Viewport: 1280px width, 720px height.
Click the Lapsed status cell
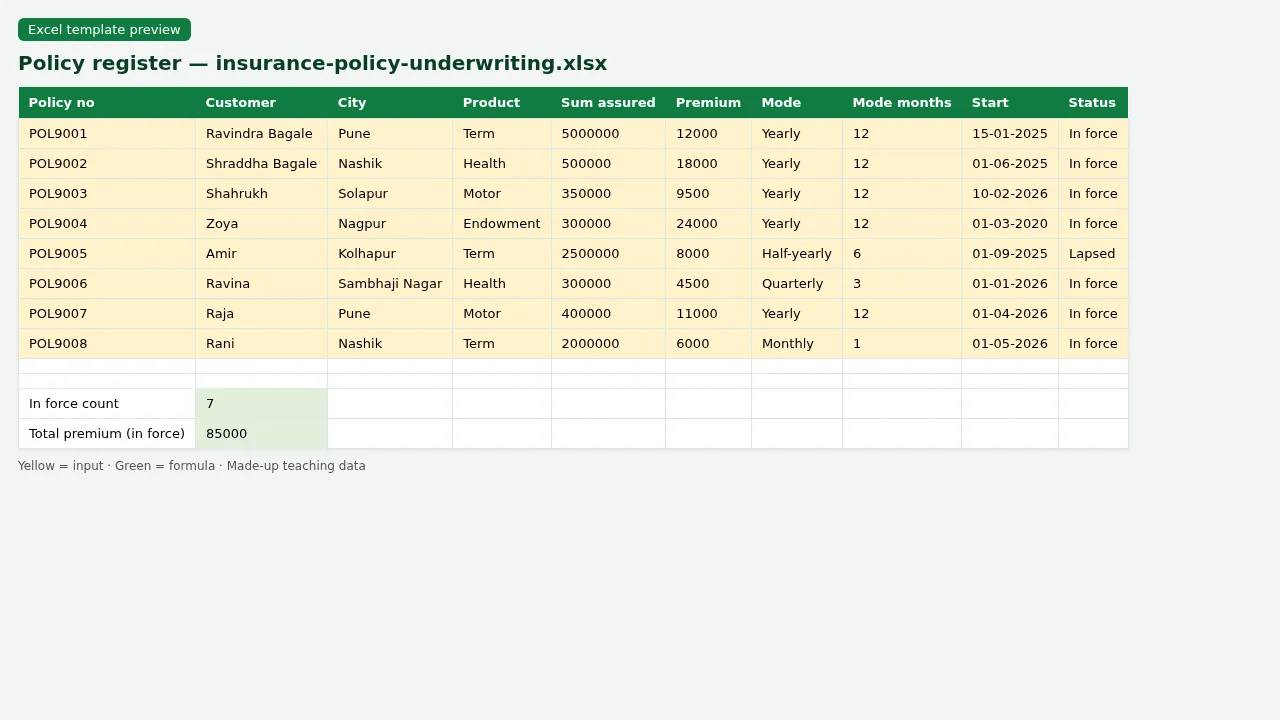coord(1093,254)
